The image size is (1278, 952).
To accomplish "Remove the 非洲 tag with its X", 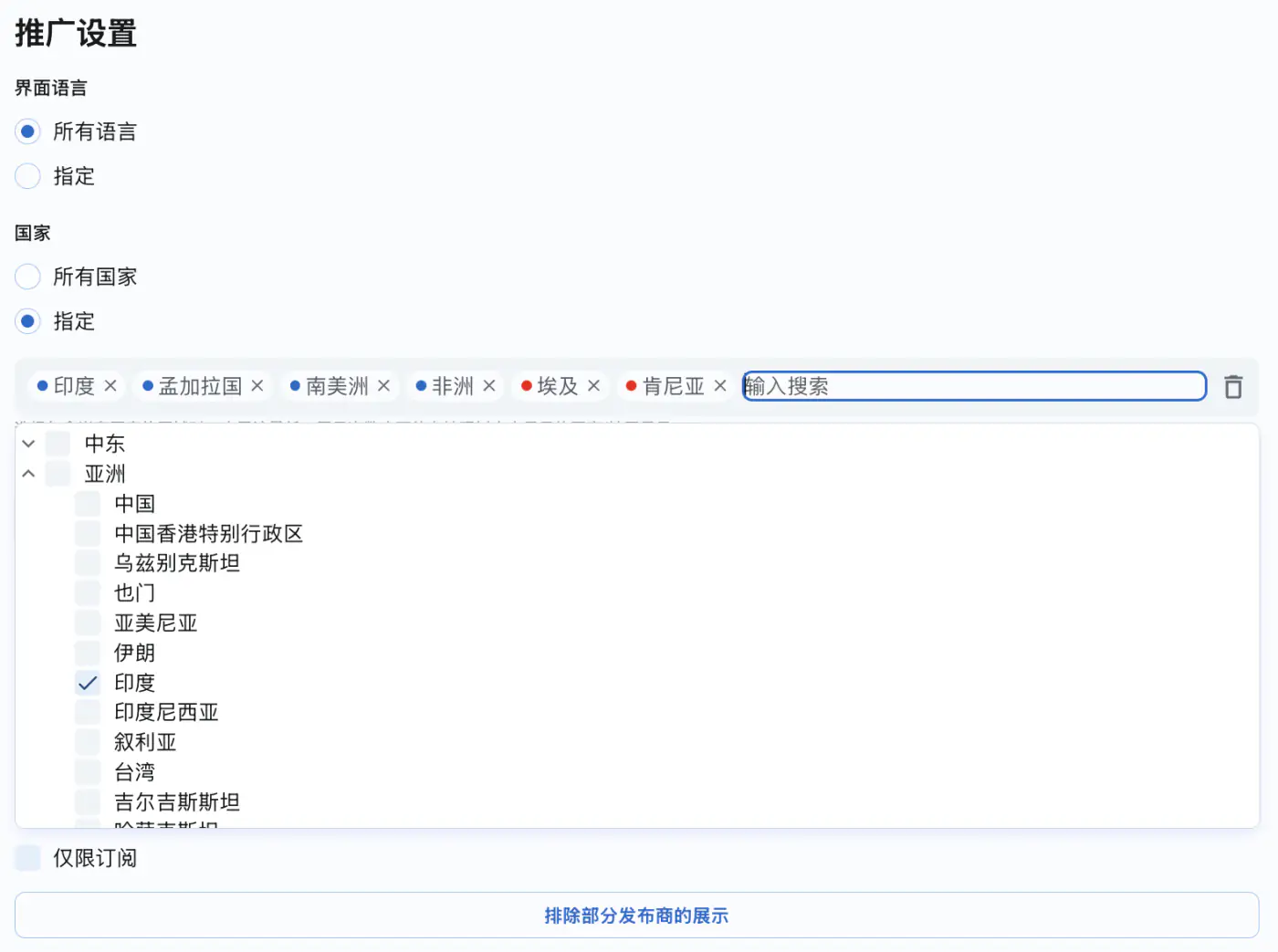I will pos(489,386).
